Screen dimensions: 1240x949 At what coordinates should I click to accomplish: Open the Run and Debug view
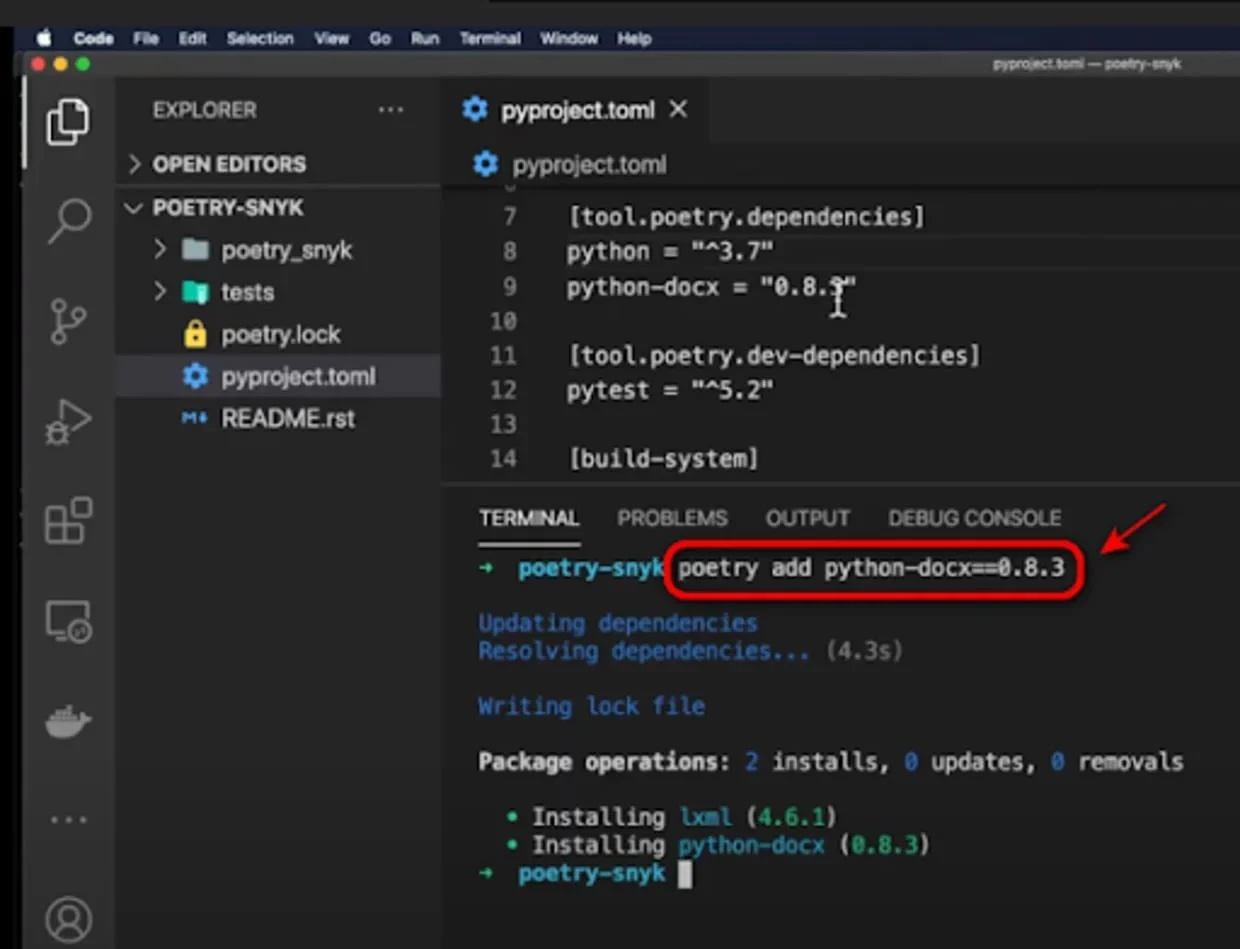point(68,421)
